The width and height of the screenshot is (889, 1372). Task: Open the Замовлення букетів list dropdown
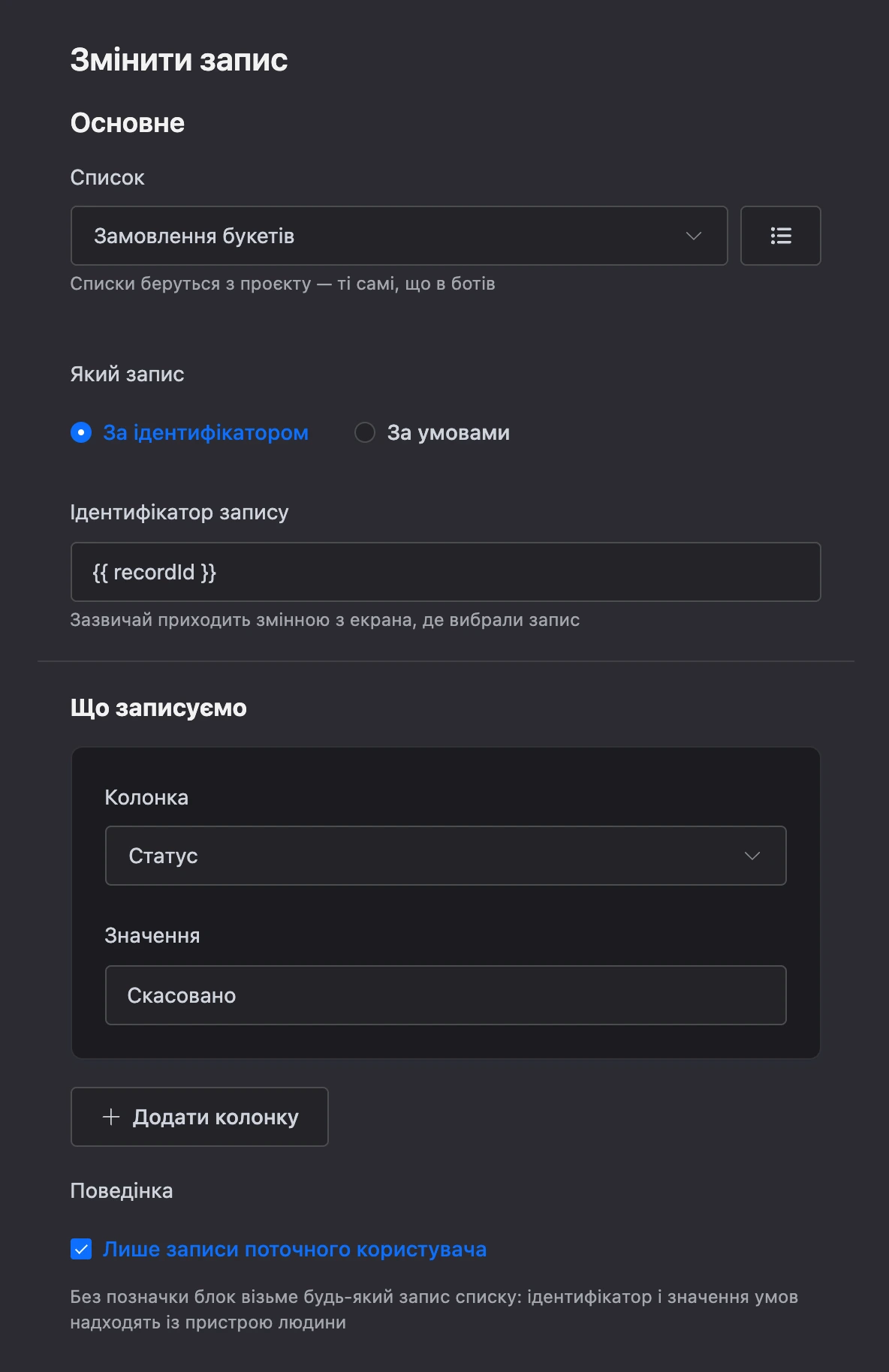coord(399,236)
